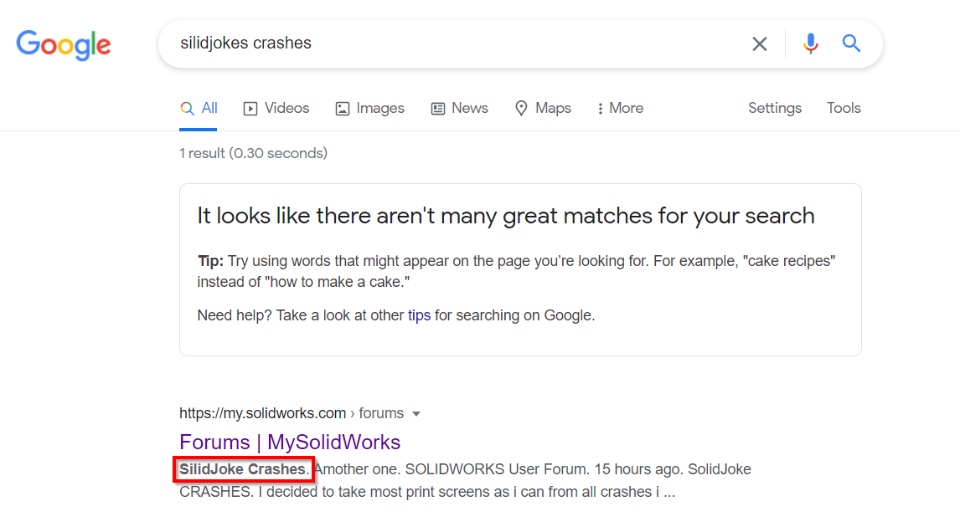Open the result URL dropdown arrow

point(416,413)
